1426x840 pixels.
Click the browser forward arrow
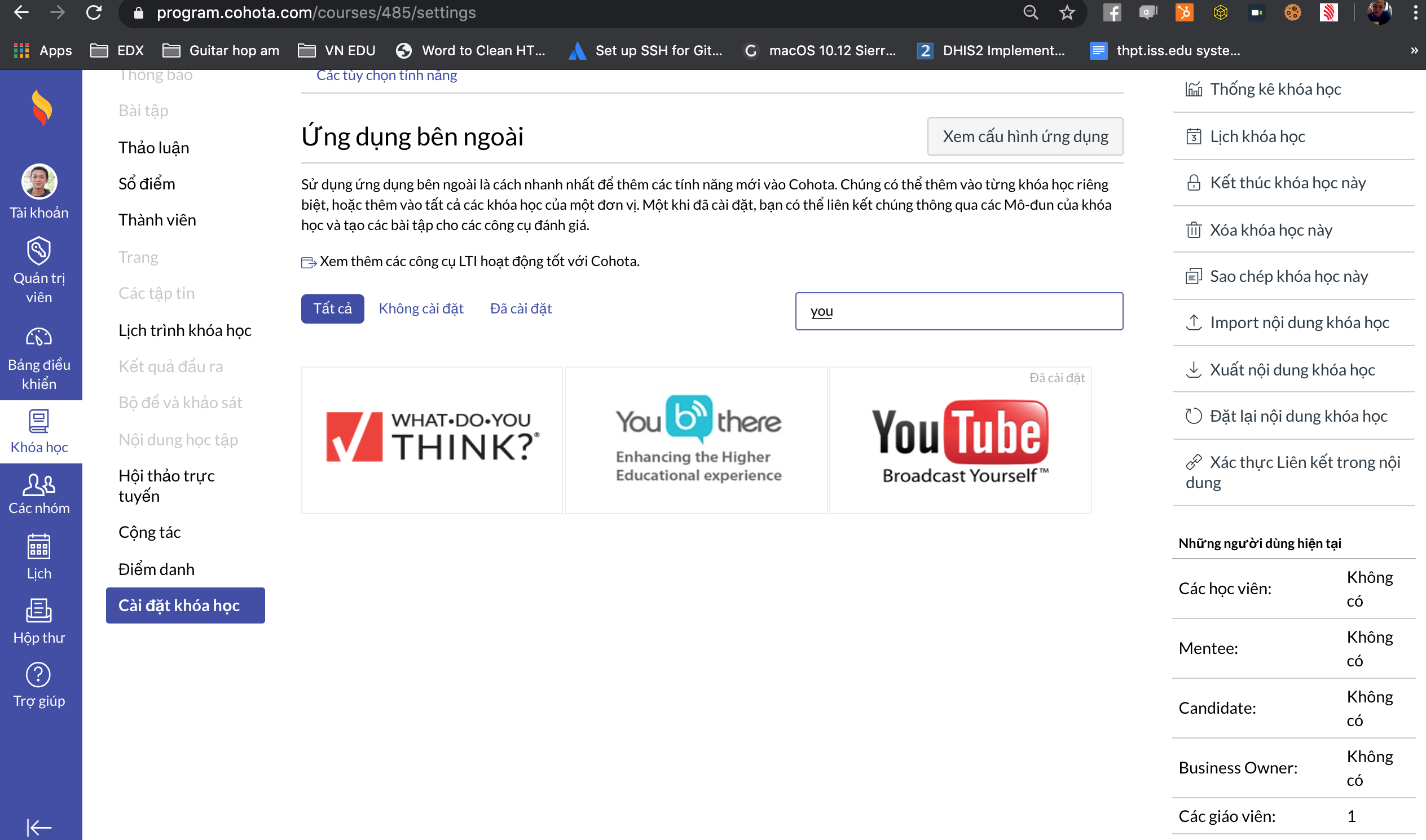click(x=57, y=12)
